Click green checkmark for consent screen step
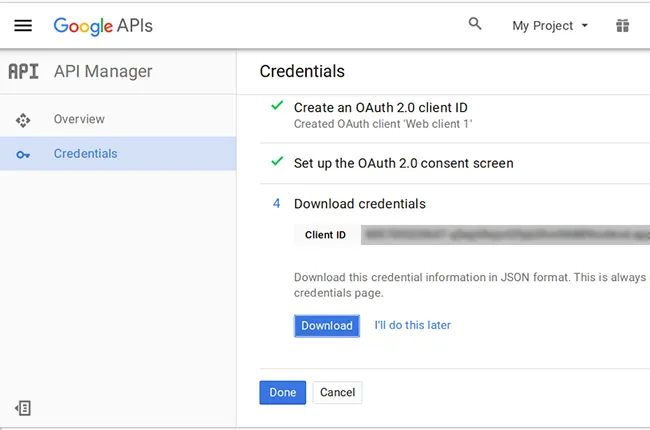Image resolution: width=650 pixels, height=430 pixels. pos(277,162)
